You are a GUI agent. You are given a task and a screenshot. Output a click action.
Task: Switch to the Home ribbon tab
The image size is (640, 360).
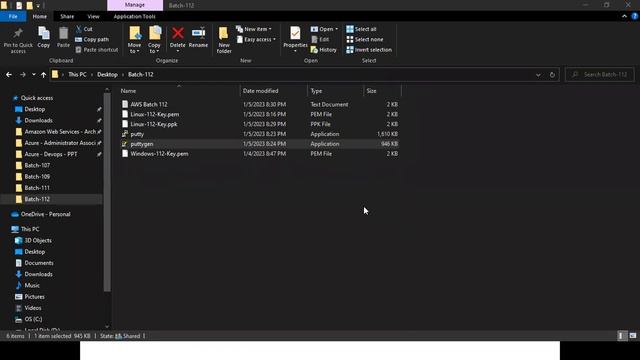pyautogui.click(x=40, y=16)
